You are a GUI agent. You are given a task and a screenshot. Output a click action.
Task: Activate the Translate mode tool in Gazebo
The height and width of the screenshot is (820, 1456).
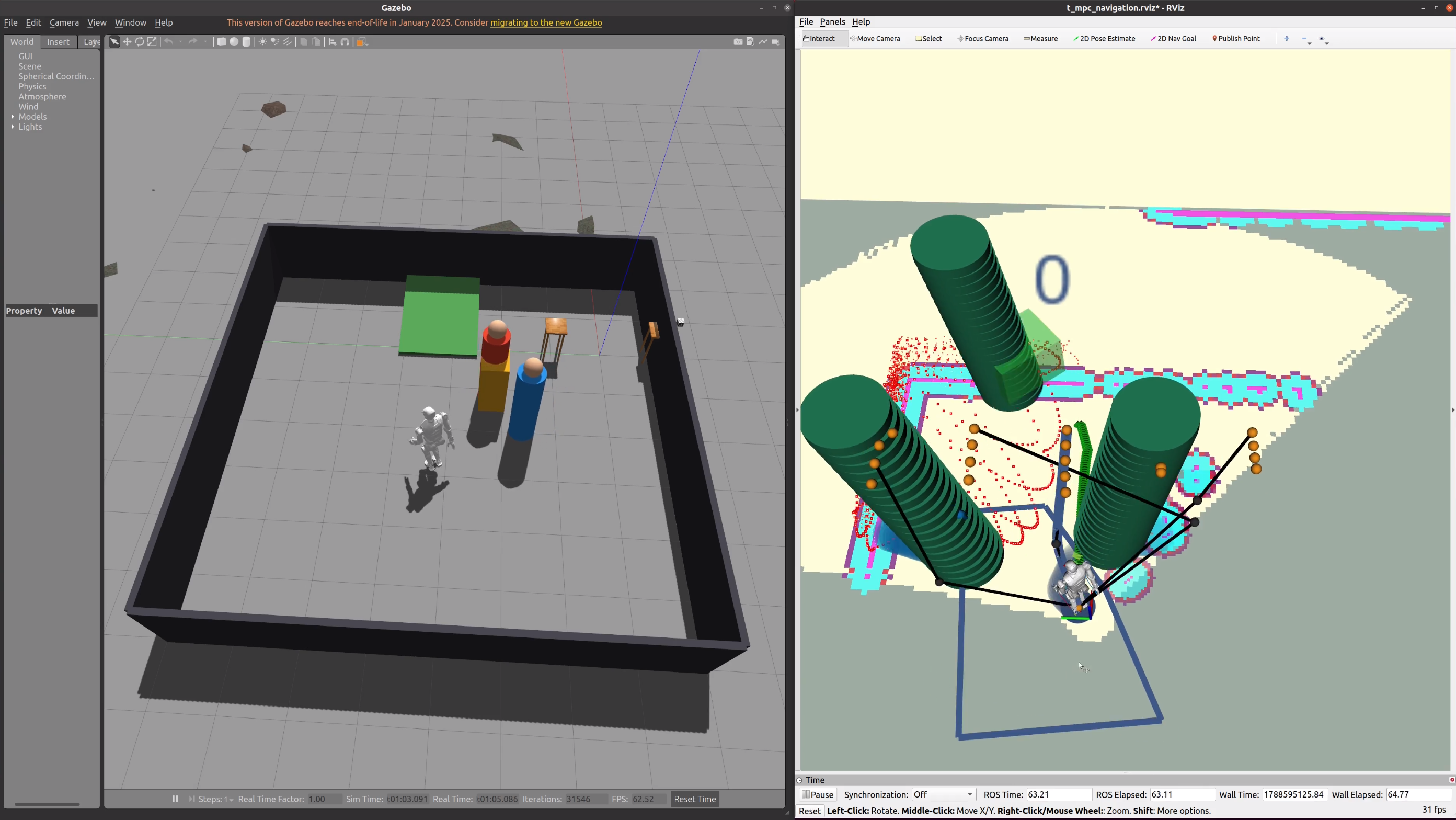coord(127,42)
